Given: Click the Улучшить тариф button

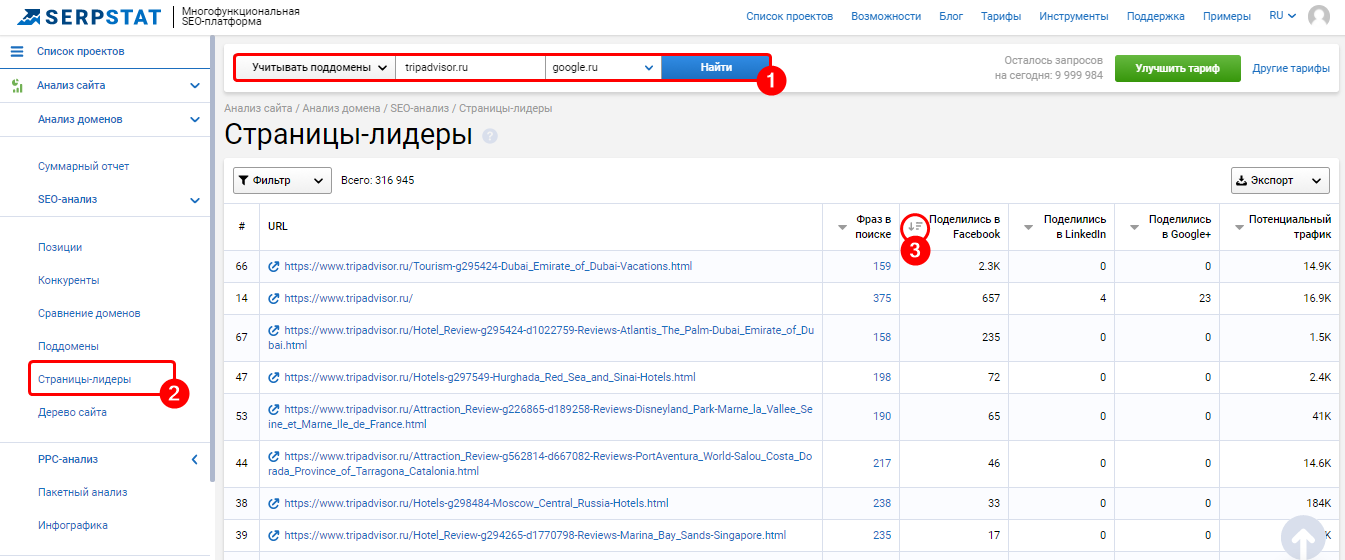Looking at the screenshot, I should (x=1178, y=68).
